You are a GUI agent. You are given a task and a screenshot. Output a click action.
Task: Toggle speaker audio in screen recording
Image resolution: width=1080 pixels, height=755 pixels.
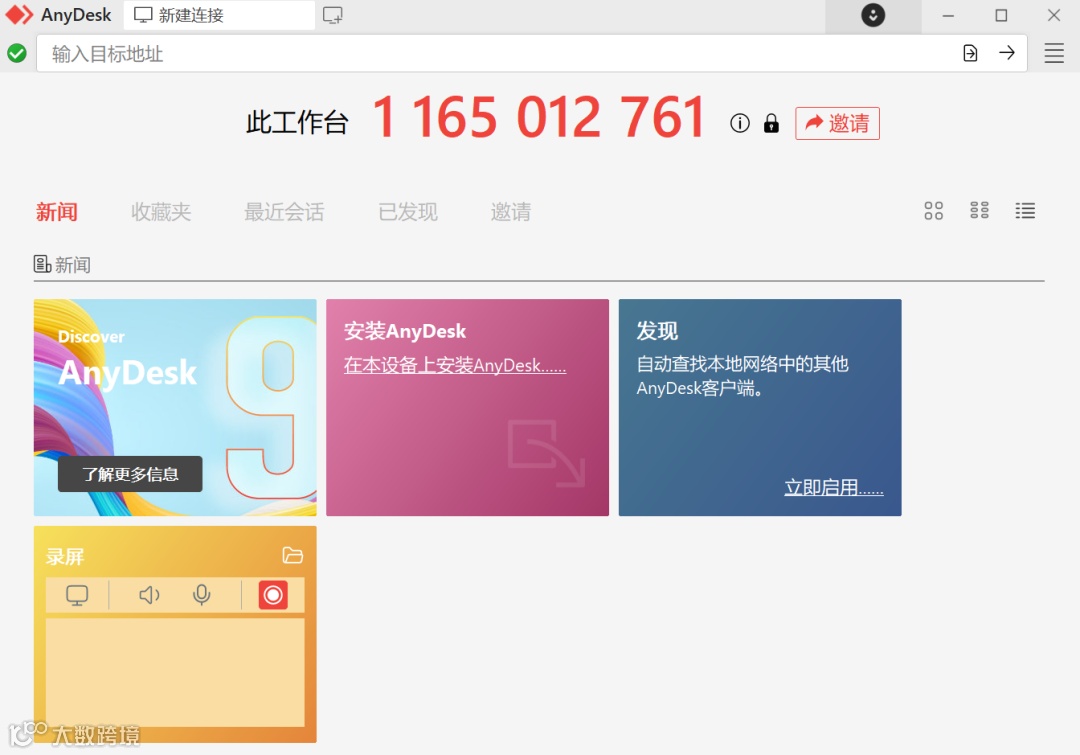149,594
